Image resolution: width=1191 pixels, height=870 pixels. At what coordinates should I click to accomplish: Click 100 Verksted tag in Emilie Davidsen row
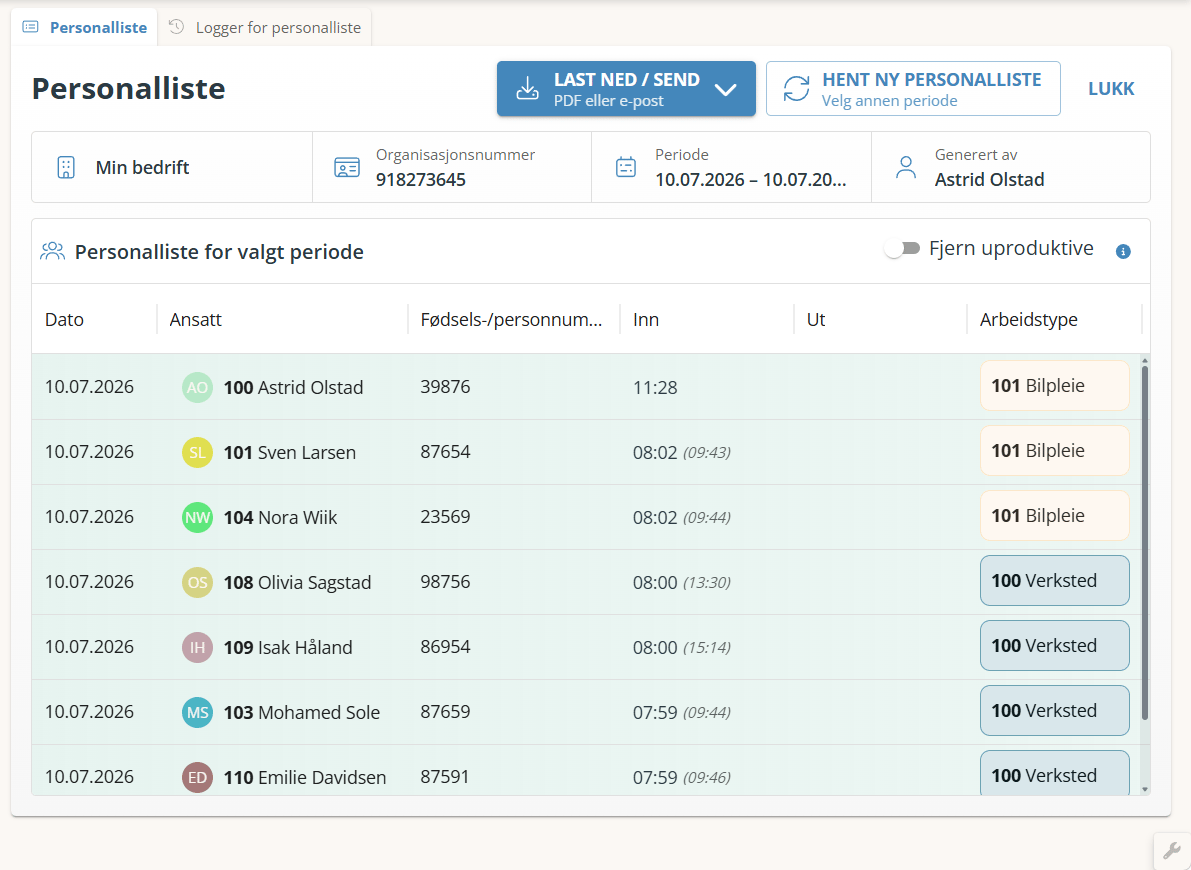tap(1054, 774)
